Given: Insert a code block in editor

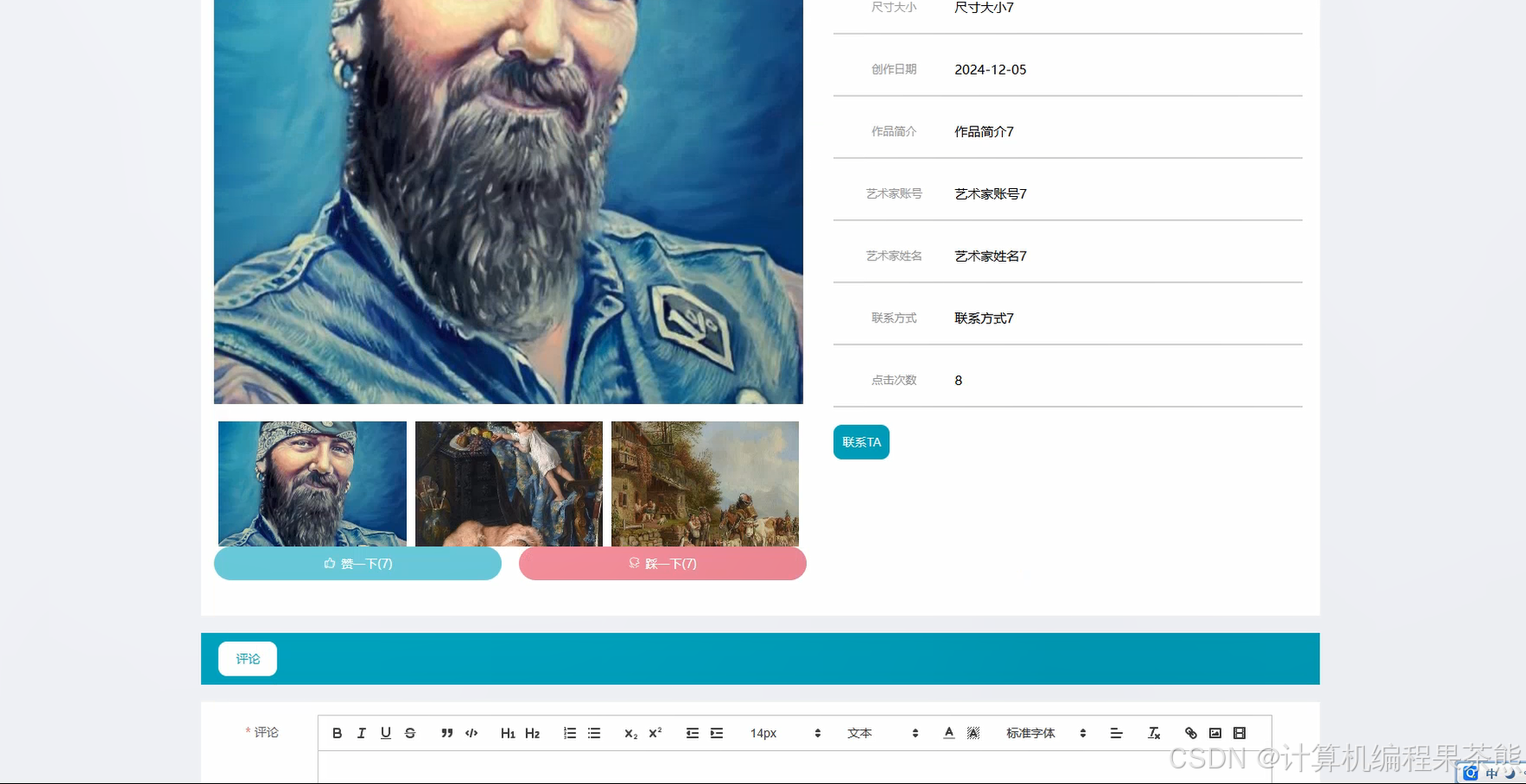Looking at the screenshot, I should click(x=471, y=733).
